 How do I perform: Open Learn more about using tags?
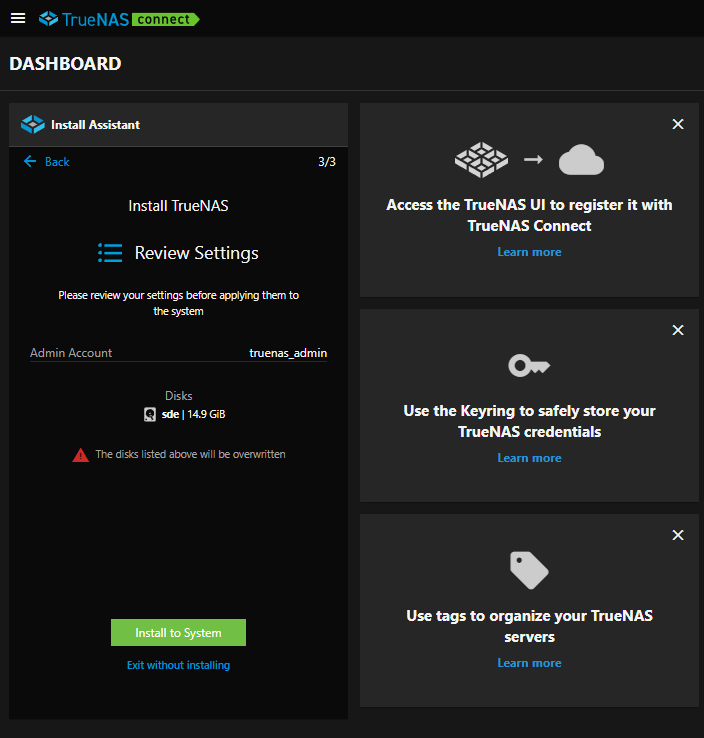click(529, 663)
